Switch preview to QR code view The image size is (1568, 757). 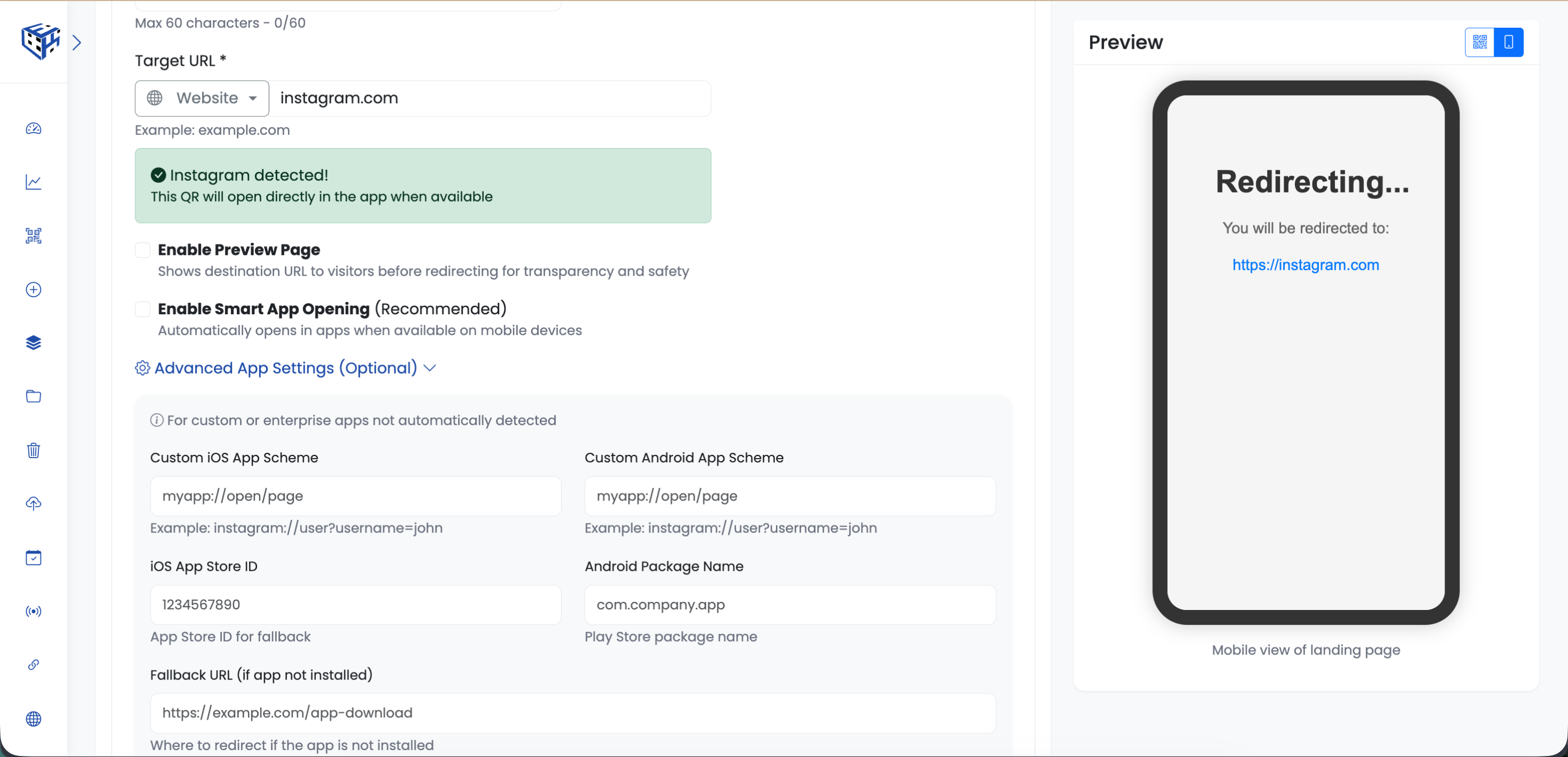1479,42
